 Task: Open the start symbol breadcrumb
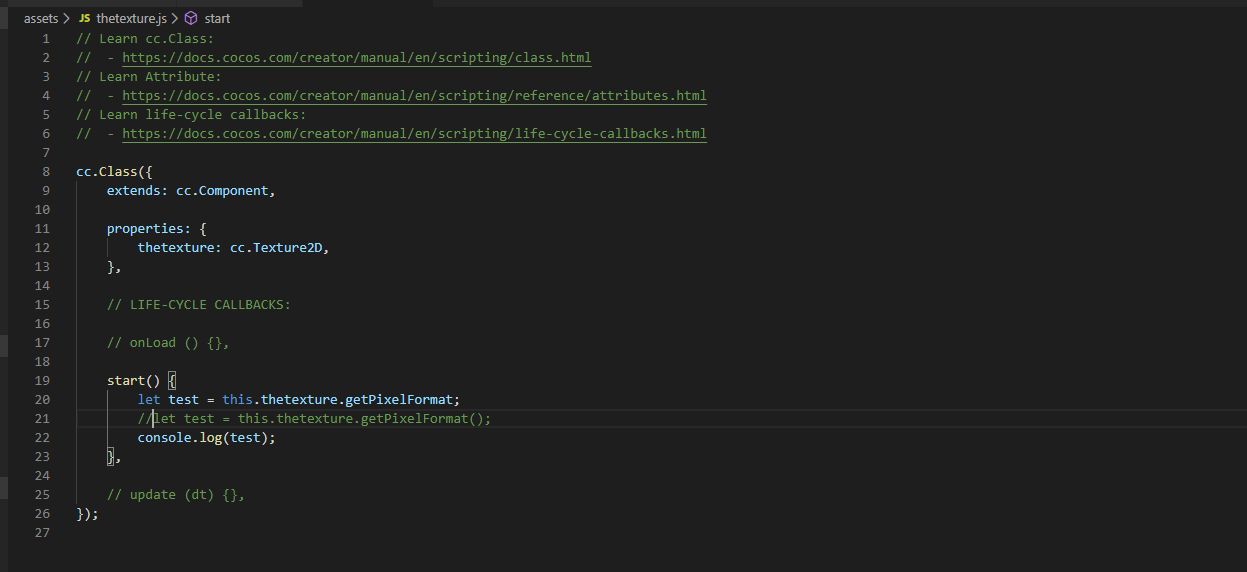217,19
